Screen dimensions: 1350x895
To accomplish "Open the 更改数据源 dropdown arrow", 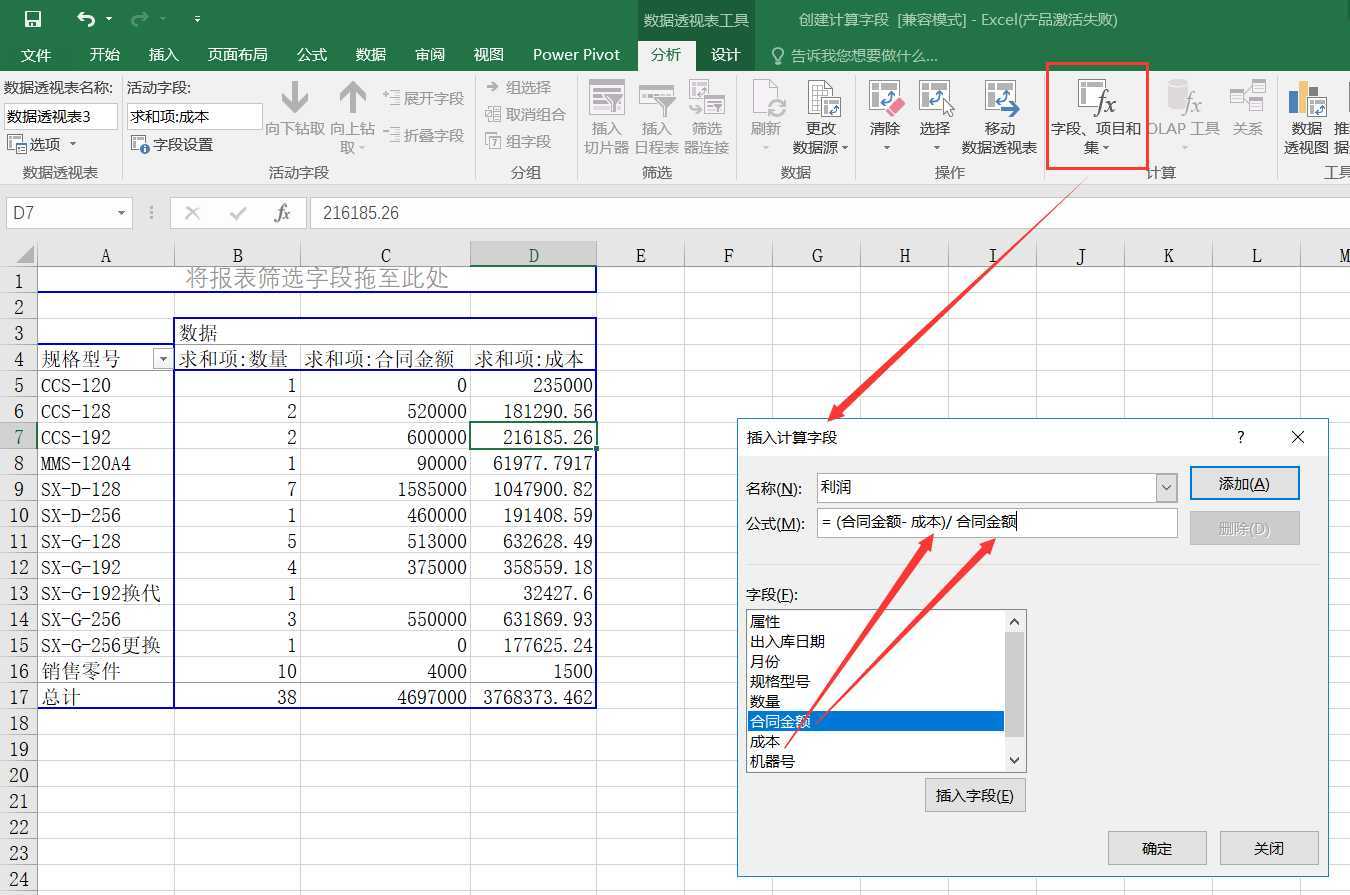I will (x=845, y=148).
